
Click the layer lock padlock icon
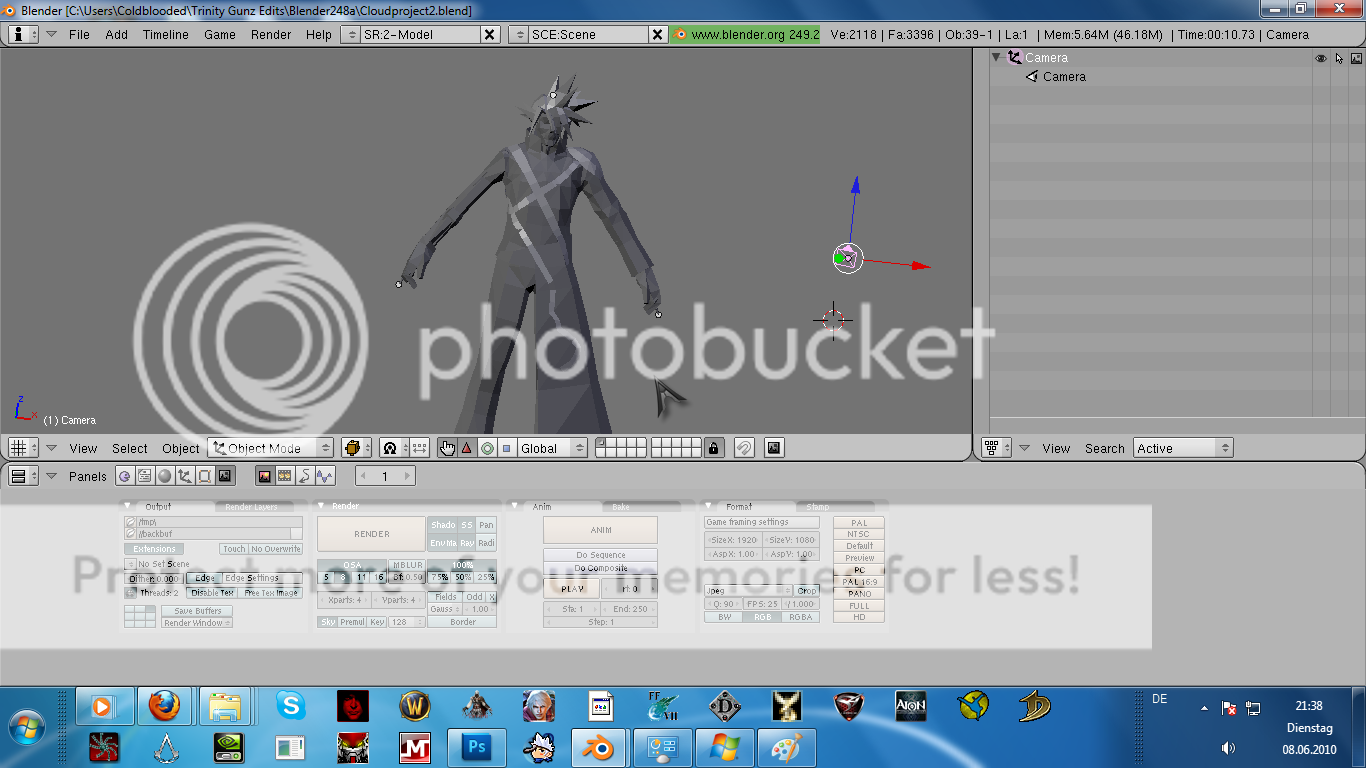tap(713, 448)
